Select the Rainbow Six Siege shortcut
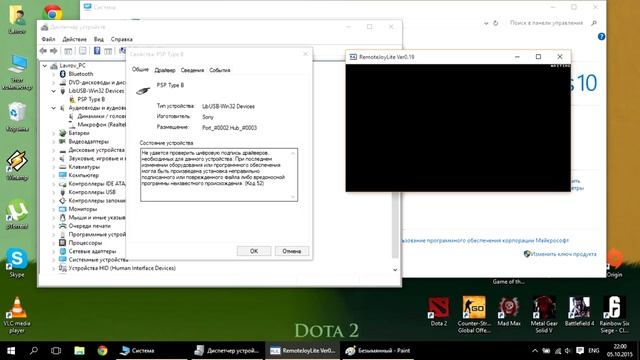 614,315
